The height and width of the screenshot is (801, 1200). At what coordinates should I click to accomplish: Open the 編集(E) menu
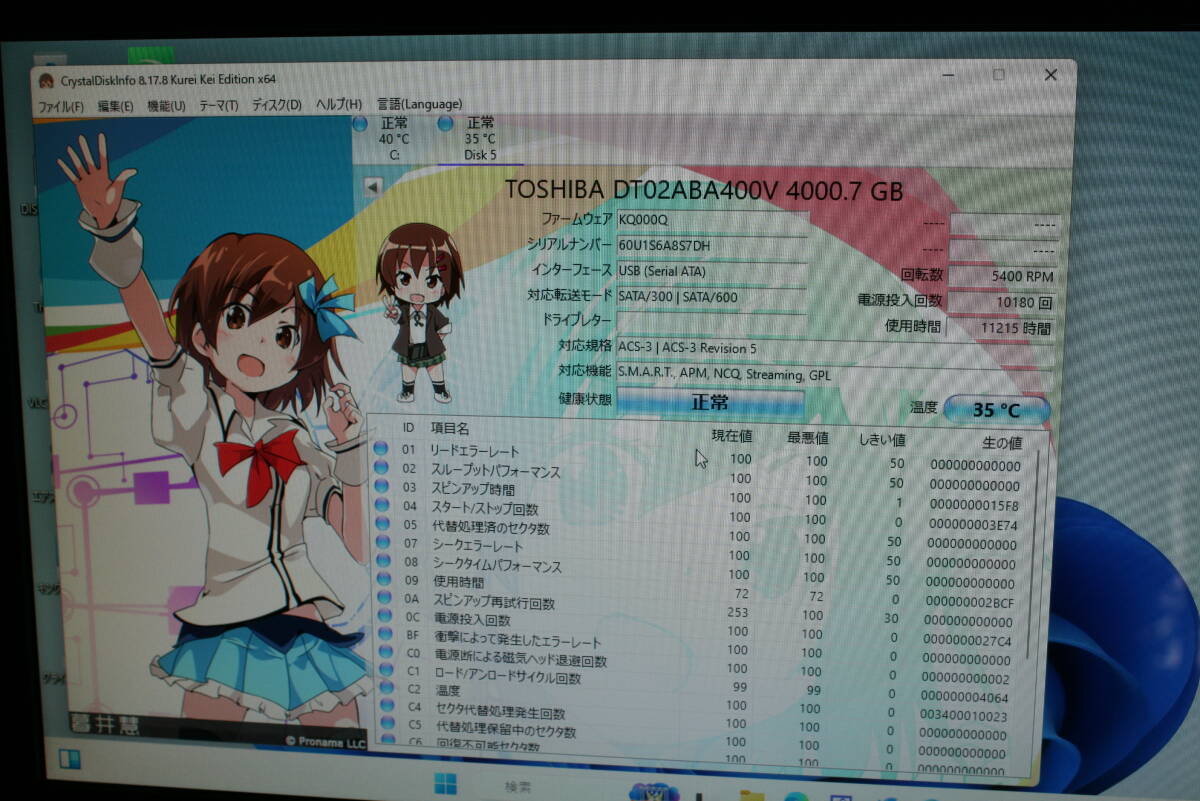click(115, 106)
